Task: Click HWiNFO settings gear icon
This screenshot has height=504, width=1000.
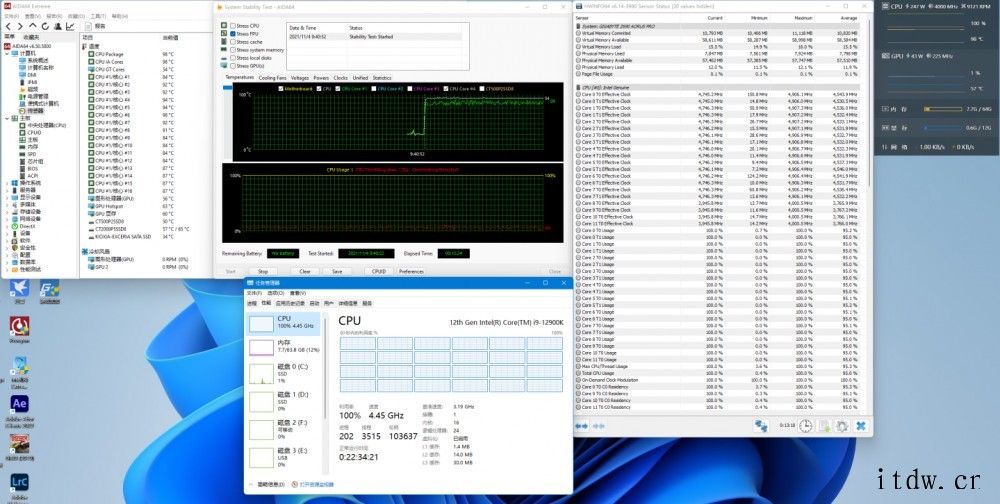Action: click(x=842, y=426)
